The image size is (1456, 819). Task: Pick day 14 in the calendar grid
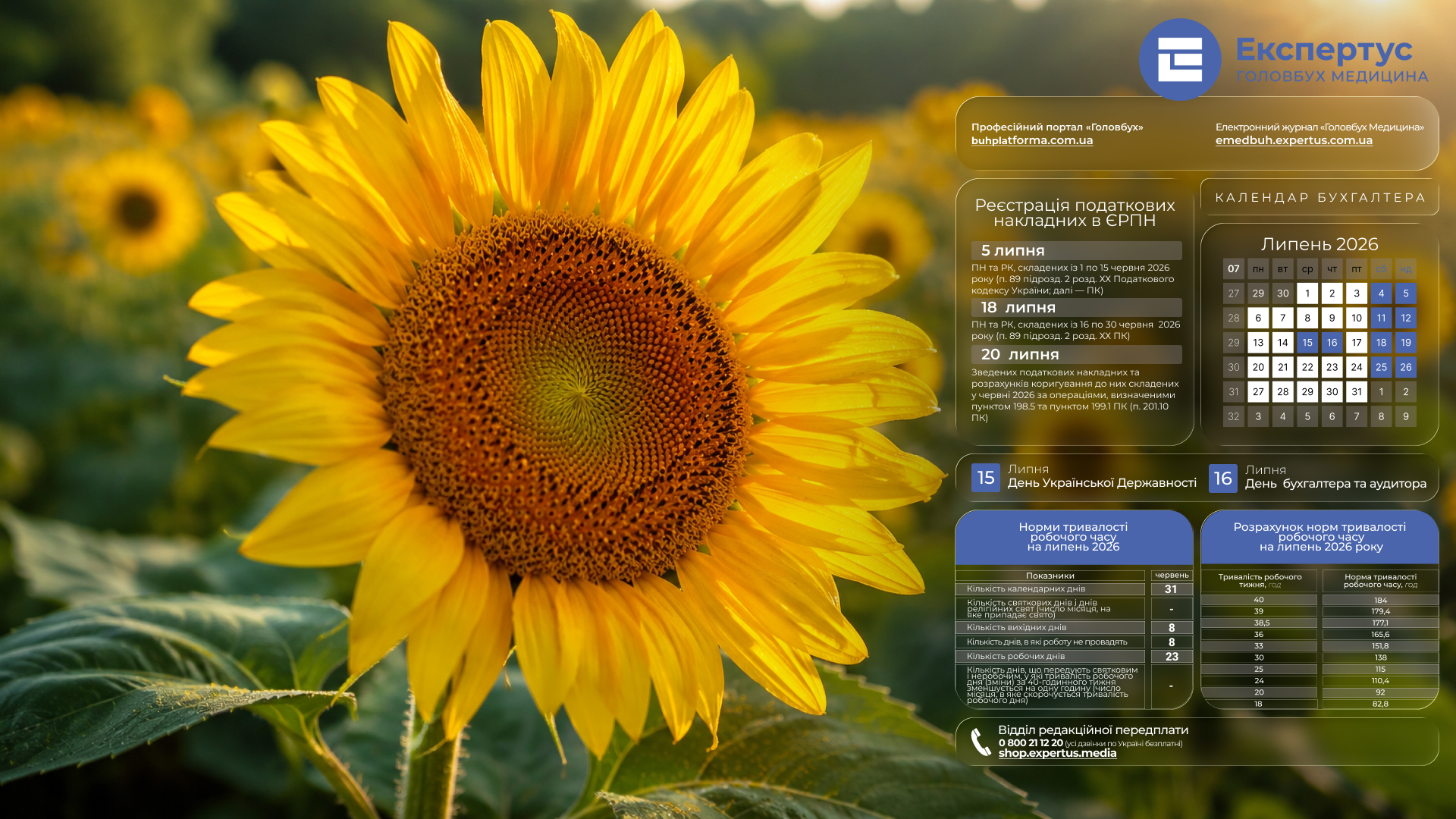click(x=1283, y=343)
